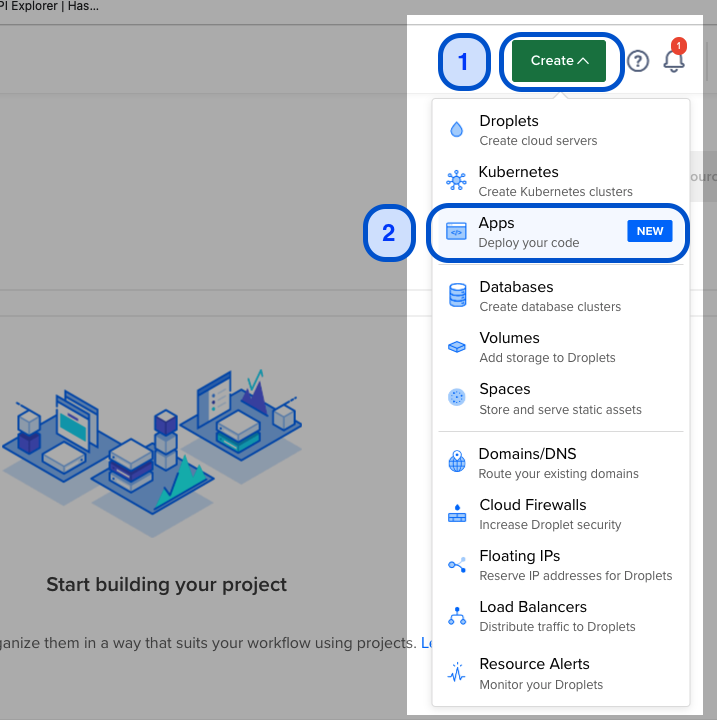Image resolution: width=717 pixels, height=720 pixels.
Task: Click 'Monitor your Droplets' description text
Action: coord(541,684)
